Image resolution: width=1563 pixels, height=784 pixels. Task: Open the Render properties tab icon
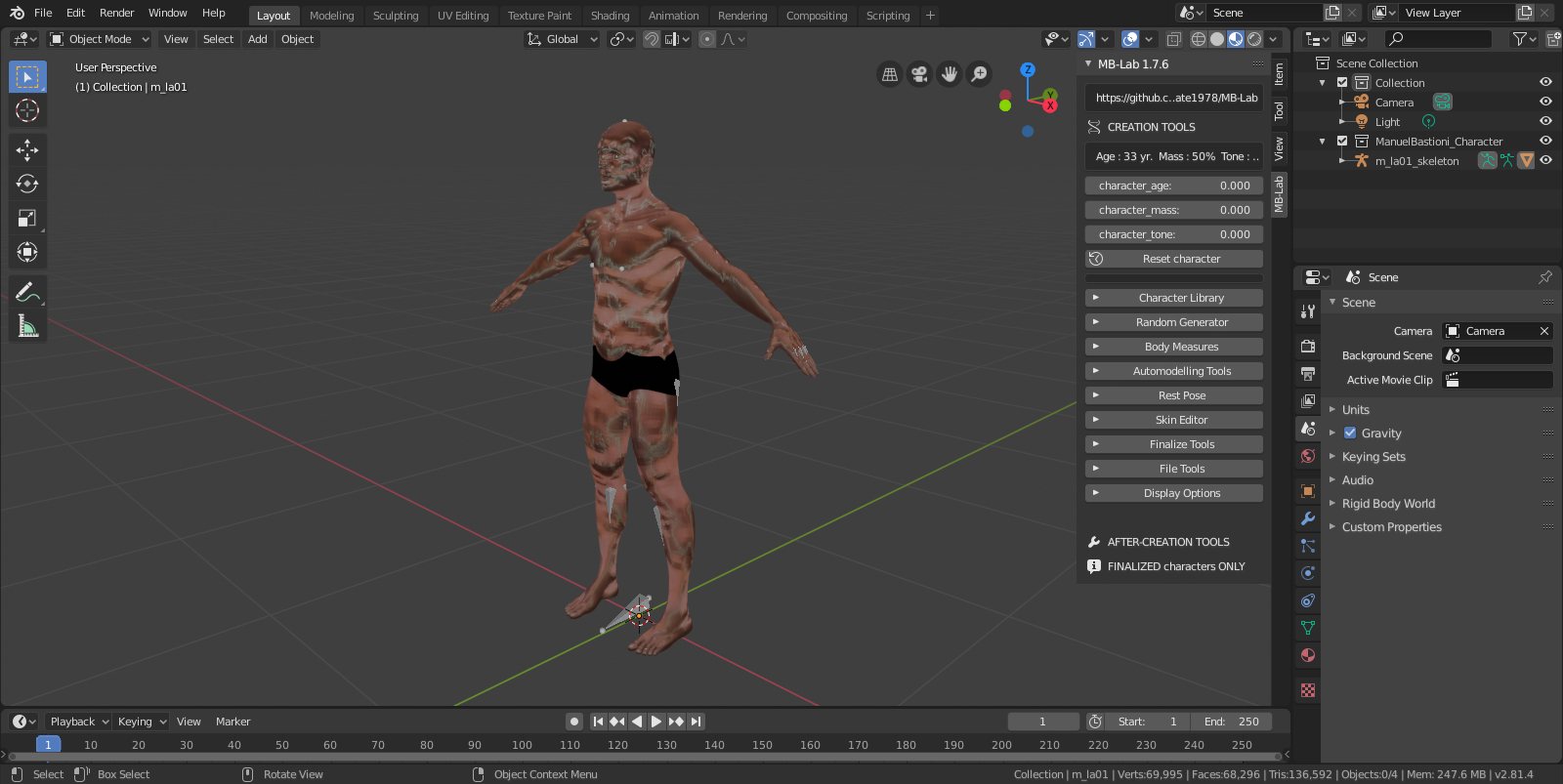coord(1308,346)
